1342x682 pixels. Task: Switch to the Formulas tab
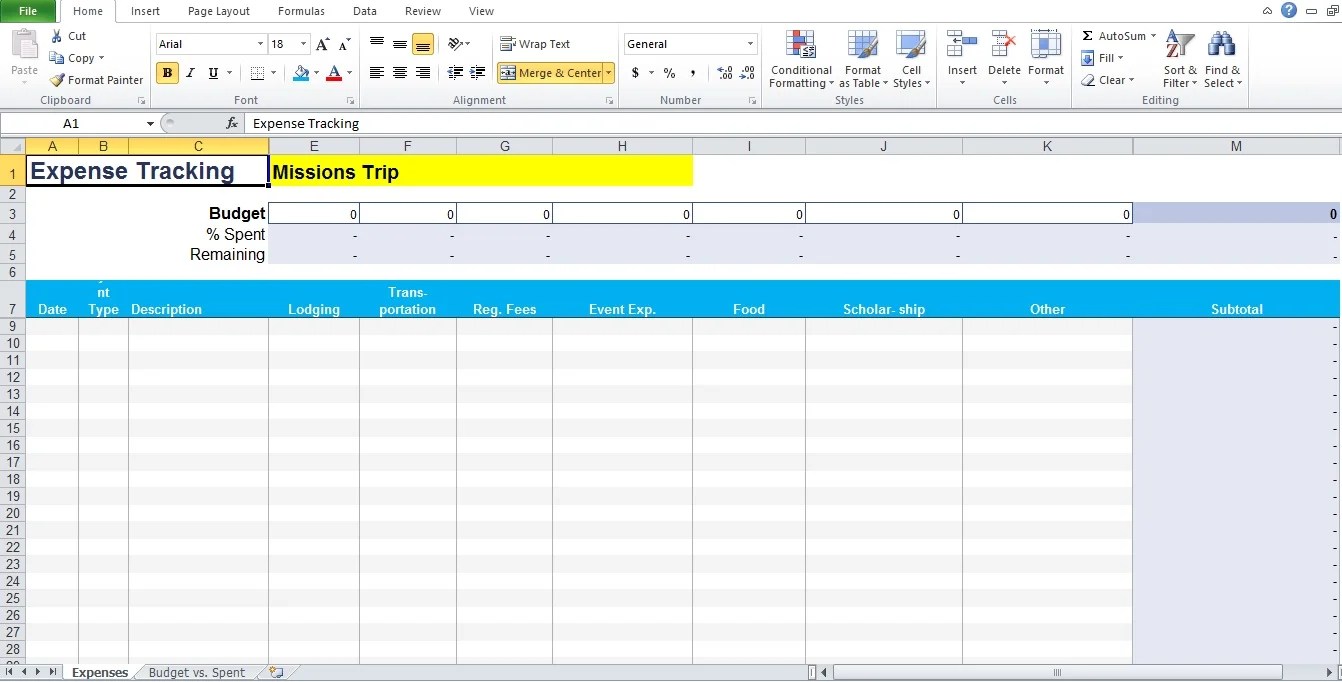coord(301,11)
